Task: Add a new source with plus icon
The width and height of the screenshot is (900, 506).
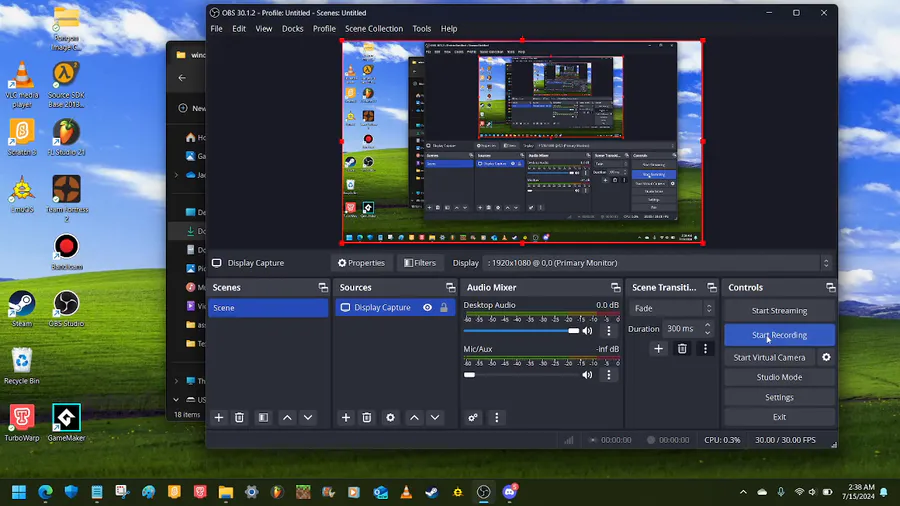Action: pyautogui.click(x=346, y=418)
